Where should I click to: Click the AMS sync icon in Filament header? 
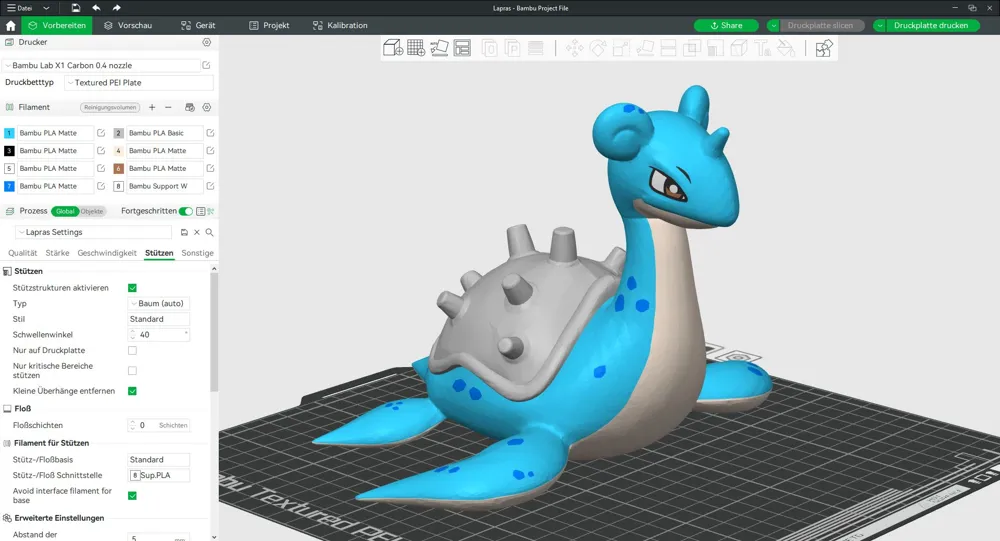click(189, 107)
